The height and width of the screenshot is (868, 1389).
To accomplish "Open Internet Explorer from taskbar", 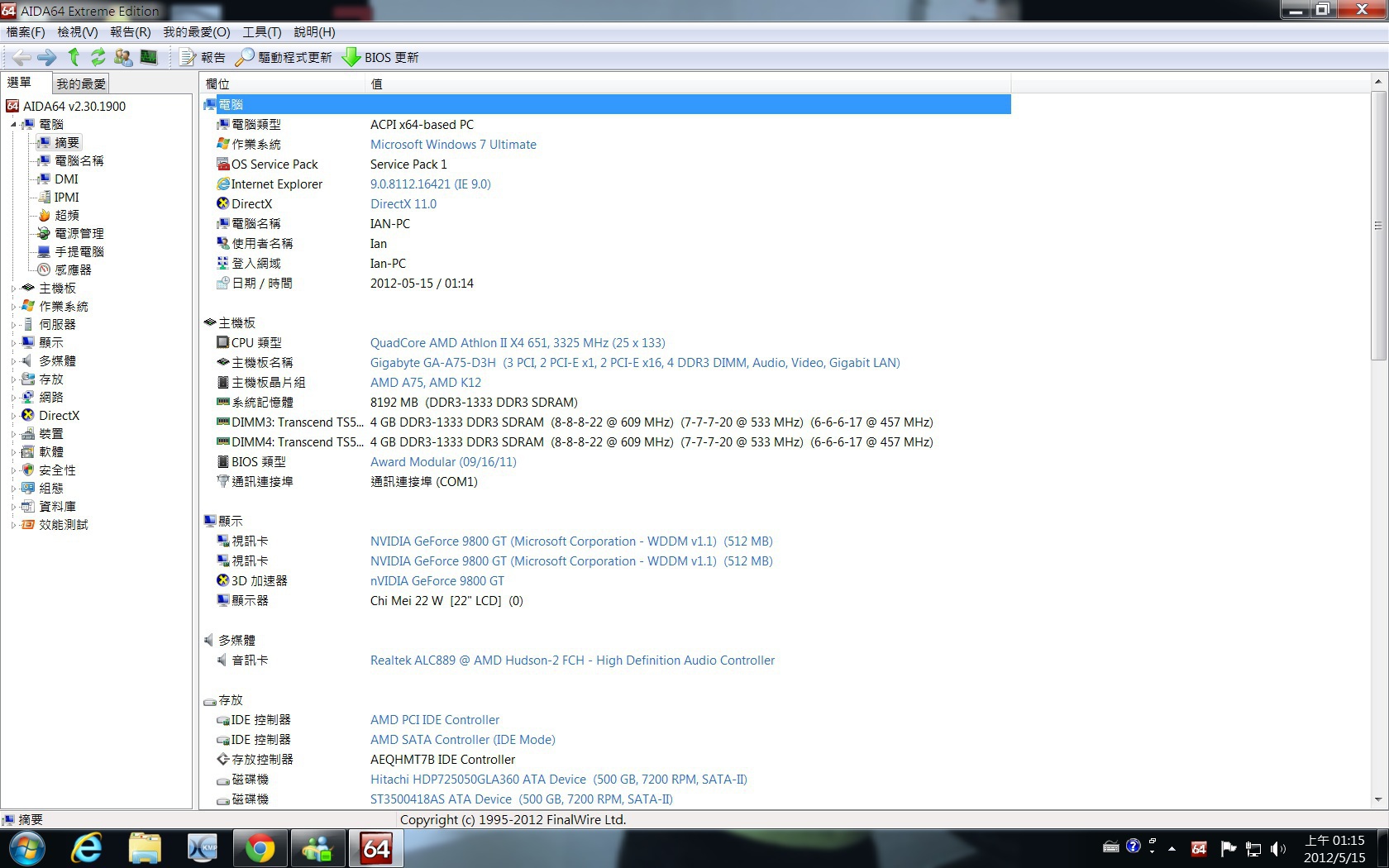I will coord(87,848).
